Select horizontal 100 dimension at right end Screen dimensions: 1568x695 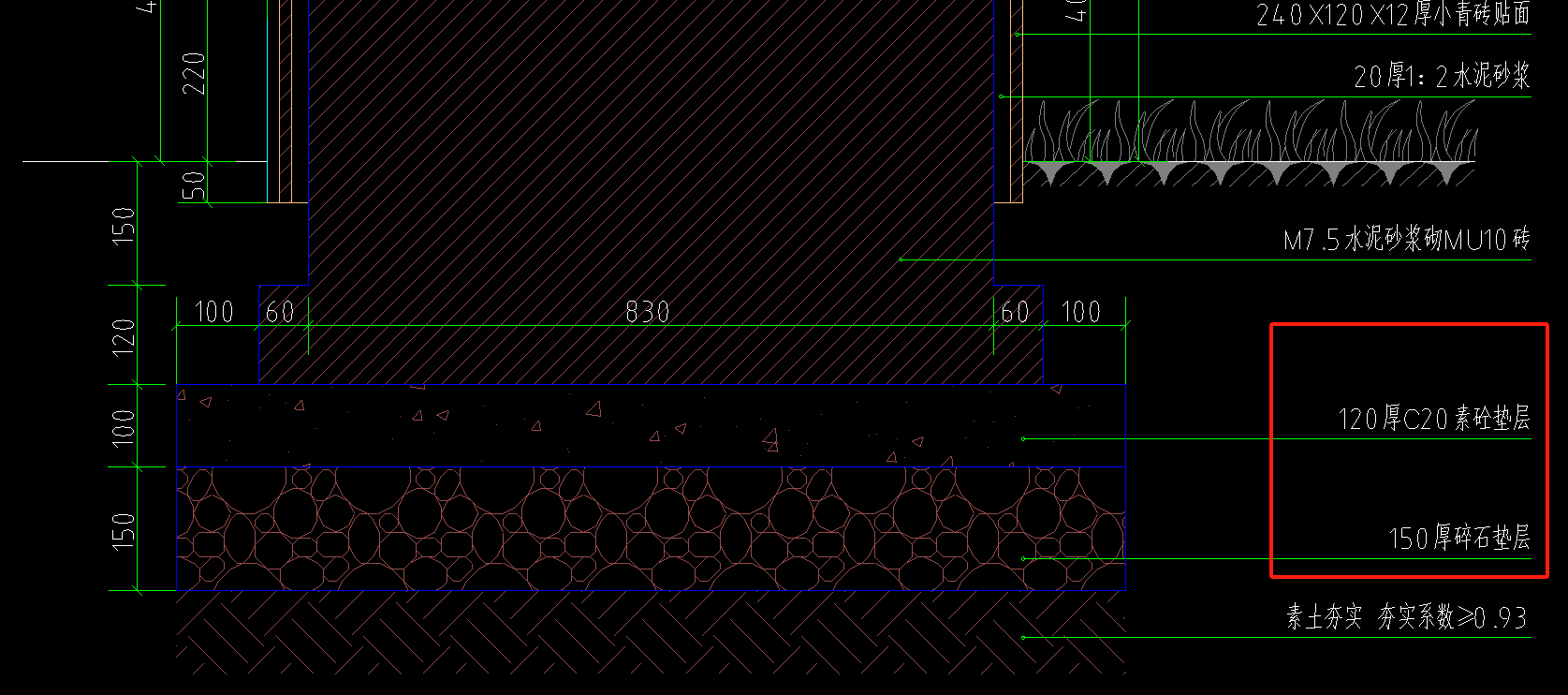(1081, 312)
